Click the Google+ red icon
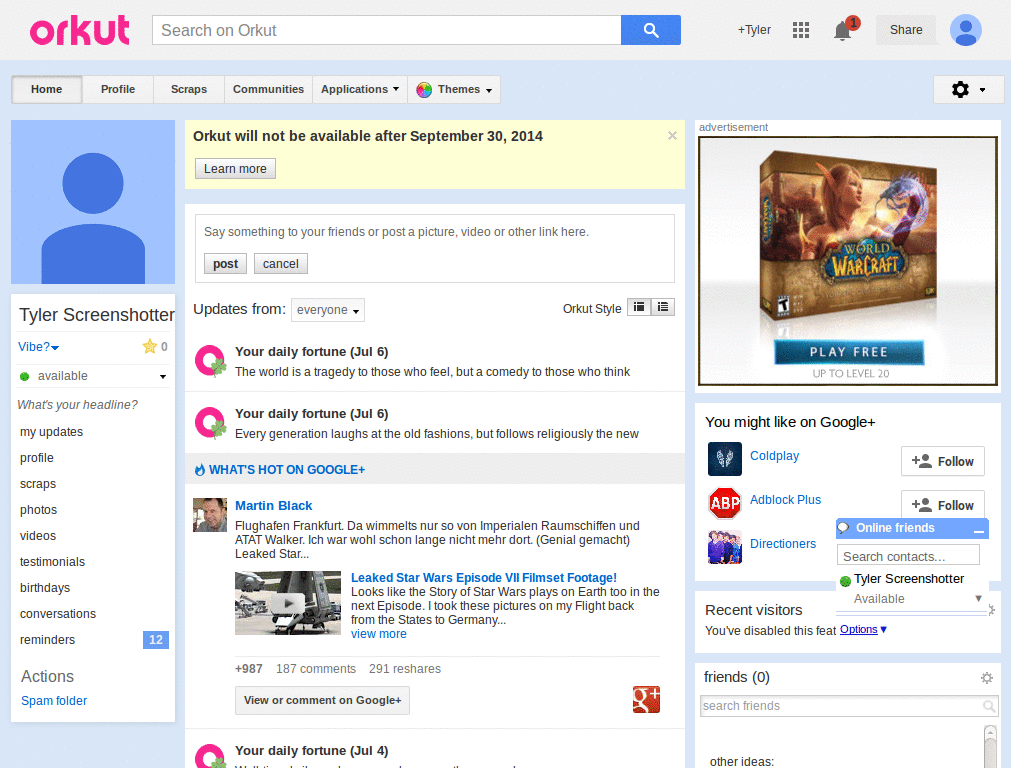 tap(646, 699)
